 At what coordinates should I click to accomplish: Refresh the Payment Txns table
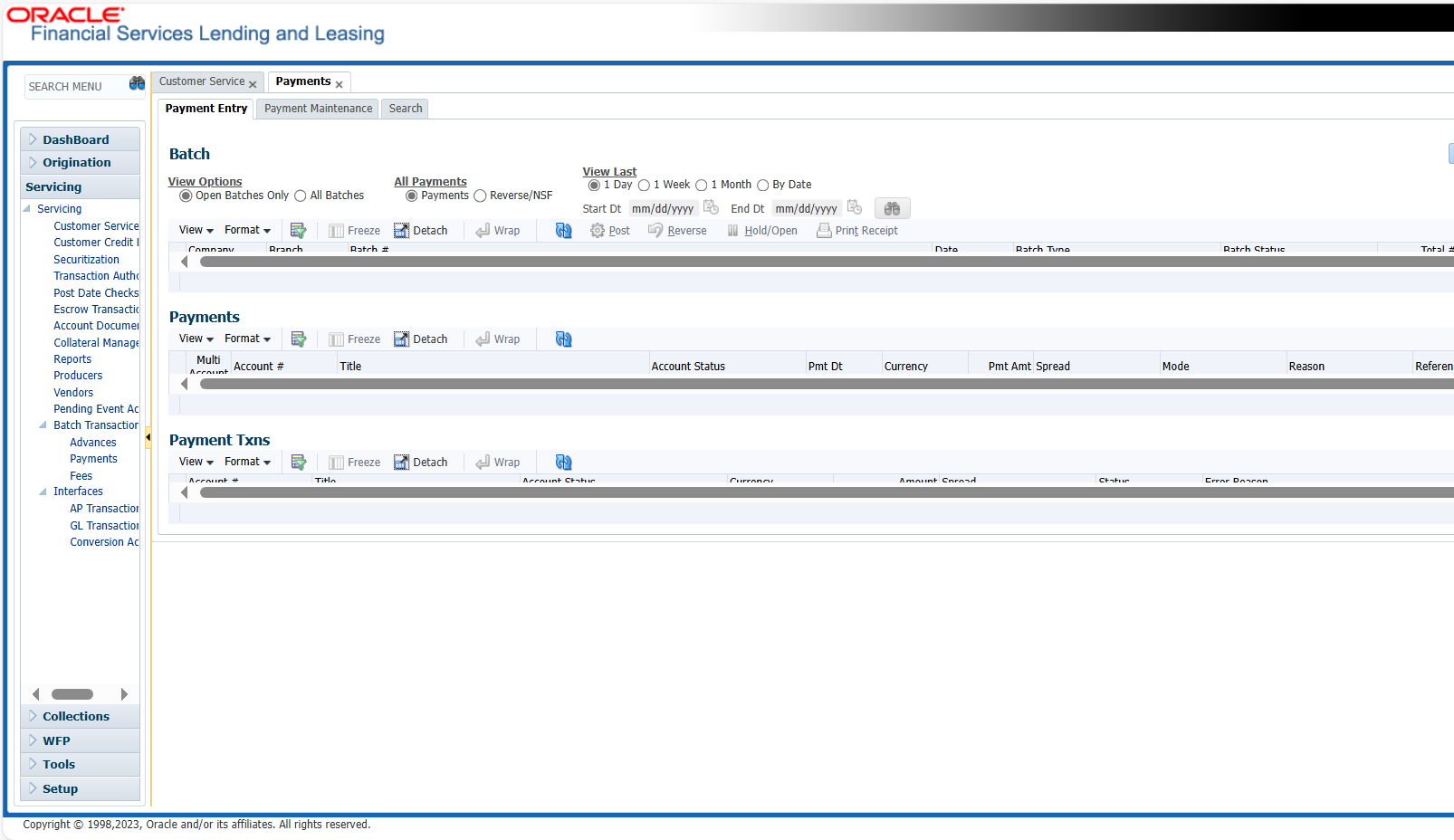(563, 463)
